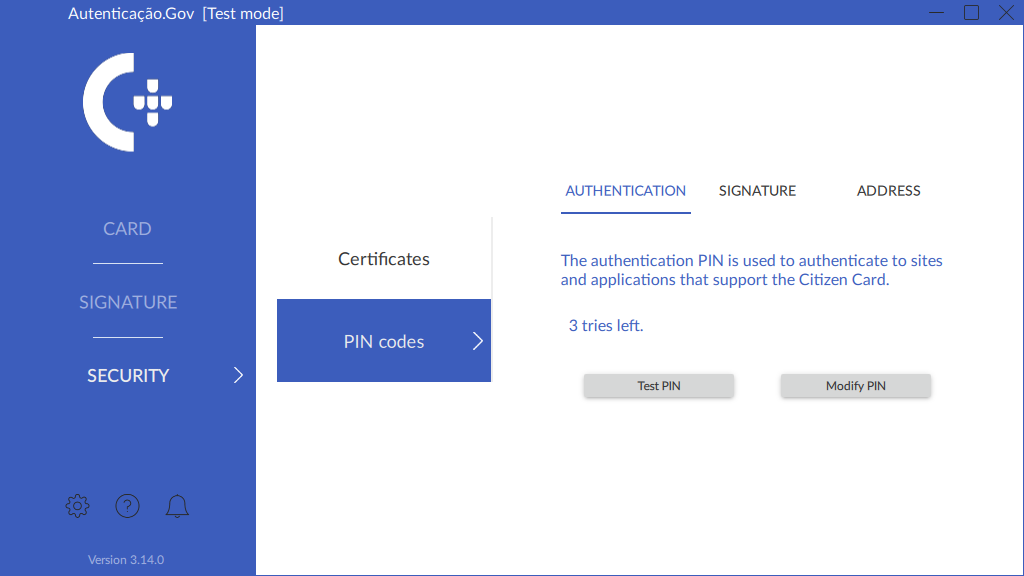Switch to the AUTHENTICATION tab

(x=626, y=191)
